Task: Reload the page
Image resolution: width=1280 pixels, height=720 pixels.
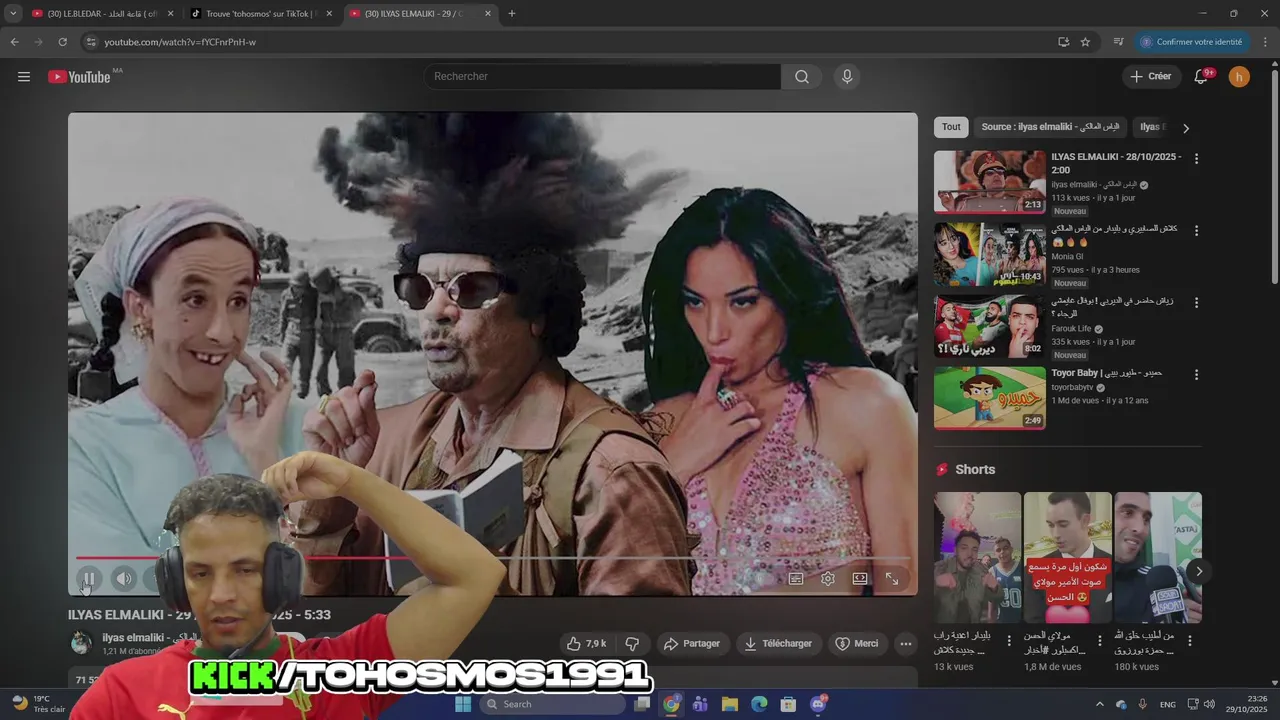Action: click(x=62, y=42)
